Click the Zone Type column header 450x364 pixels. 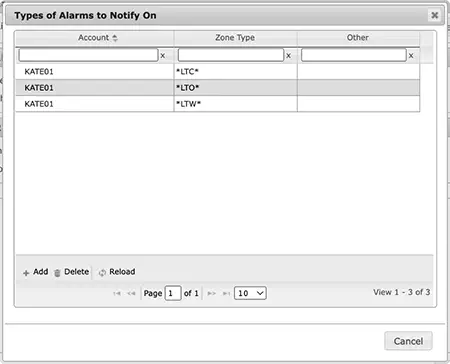(x=235, y=38)
